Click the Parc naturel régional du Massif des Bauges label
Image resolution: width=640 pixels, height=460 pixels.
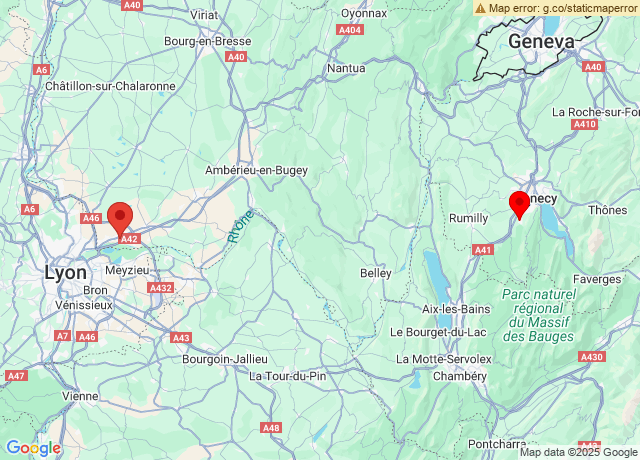[x=539, y=315]
